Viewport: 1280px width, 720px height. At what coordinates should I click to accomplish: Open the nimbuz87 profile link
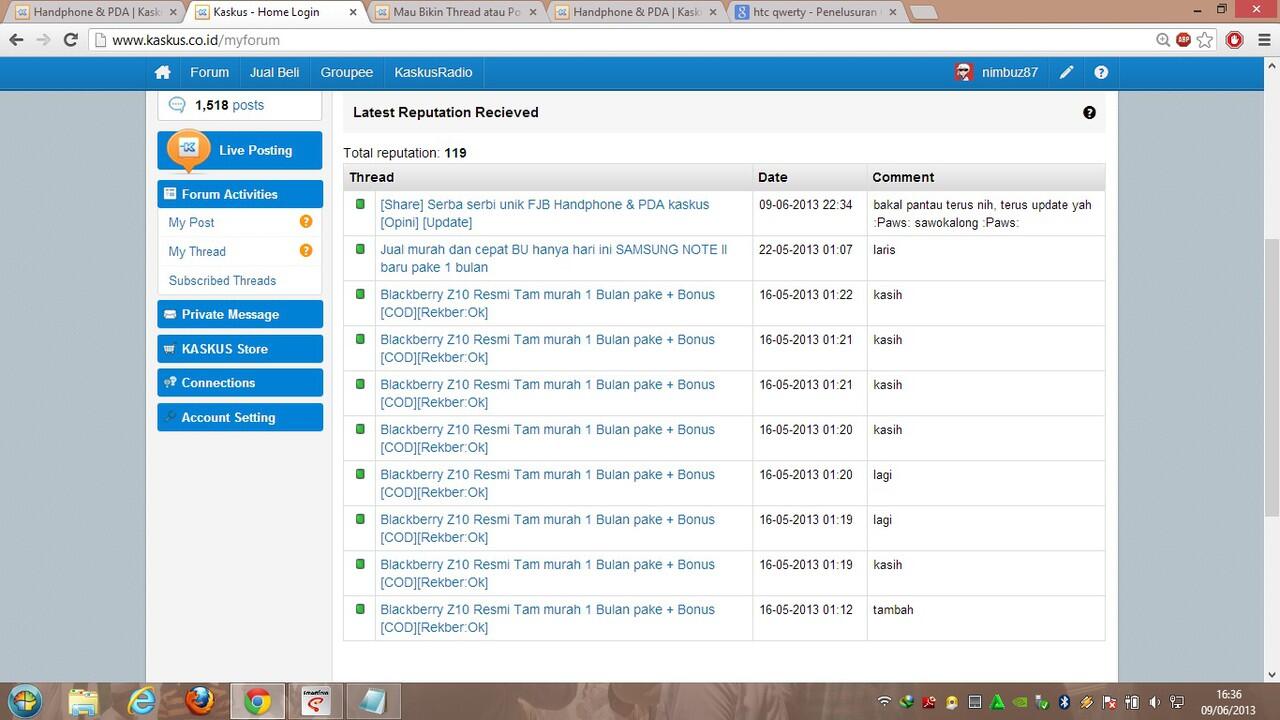(x=1009, y=72)
